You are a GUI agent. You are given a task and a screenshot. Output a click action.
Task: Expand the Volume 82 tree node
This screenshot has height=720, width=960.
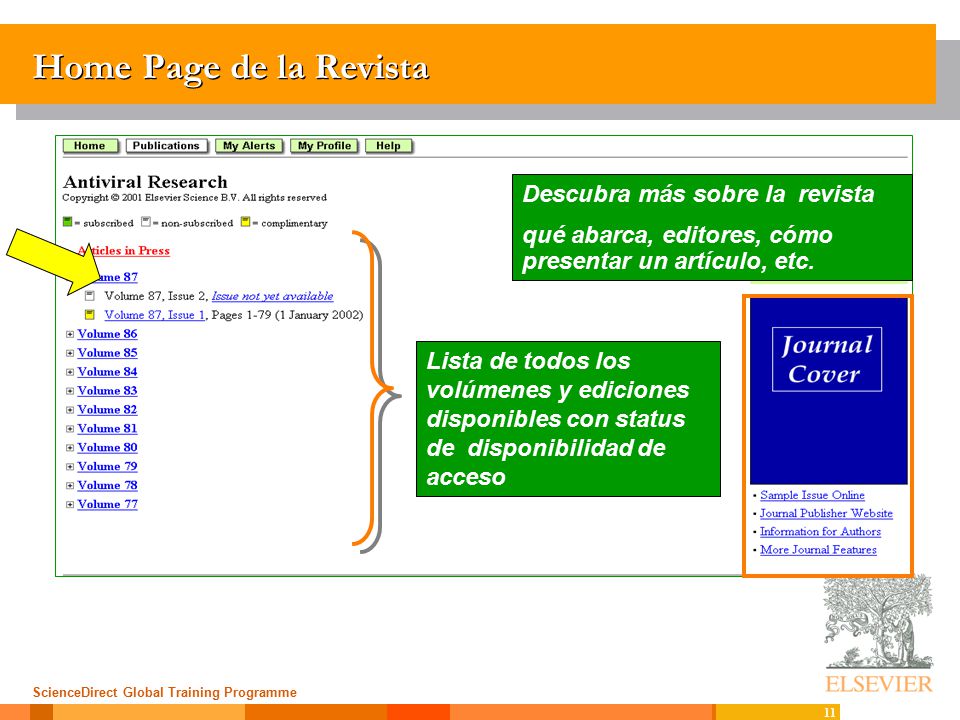point(70,410)
